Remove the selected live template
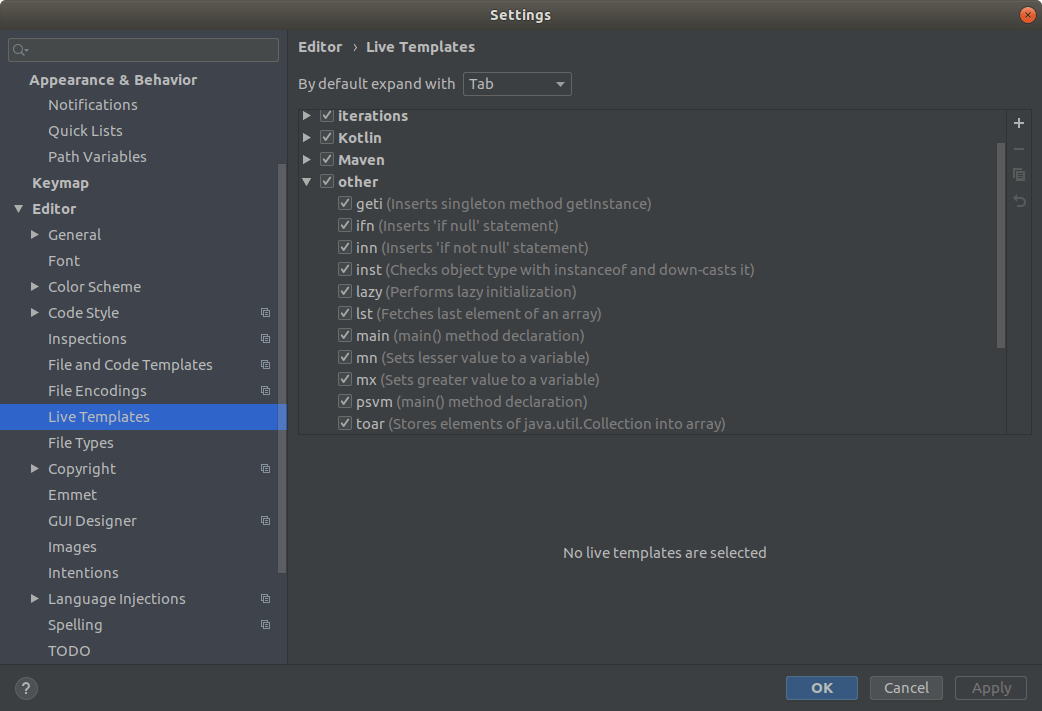Screen dimensions: 1042x711 coord(1018,148)
